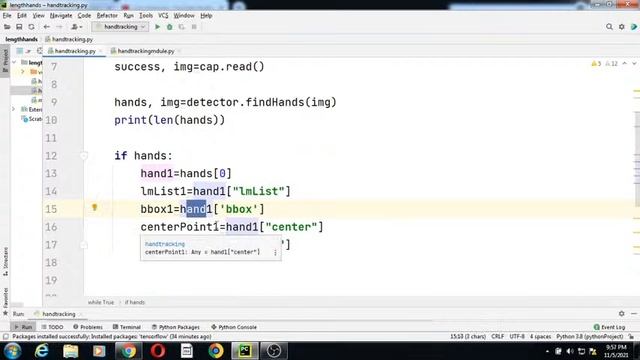640x360 pixels.
Task: Click the cursor position 15:10 in status bar
Action: coord(468,337)
